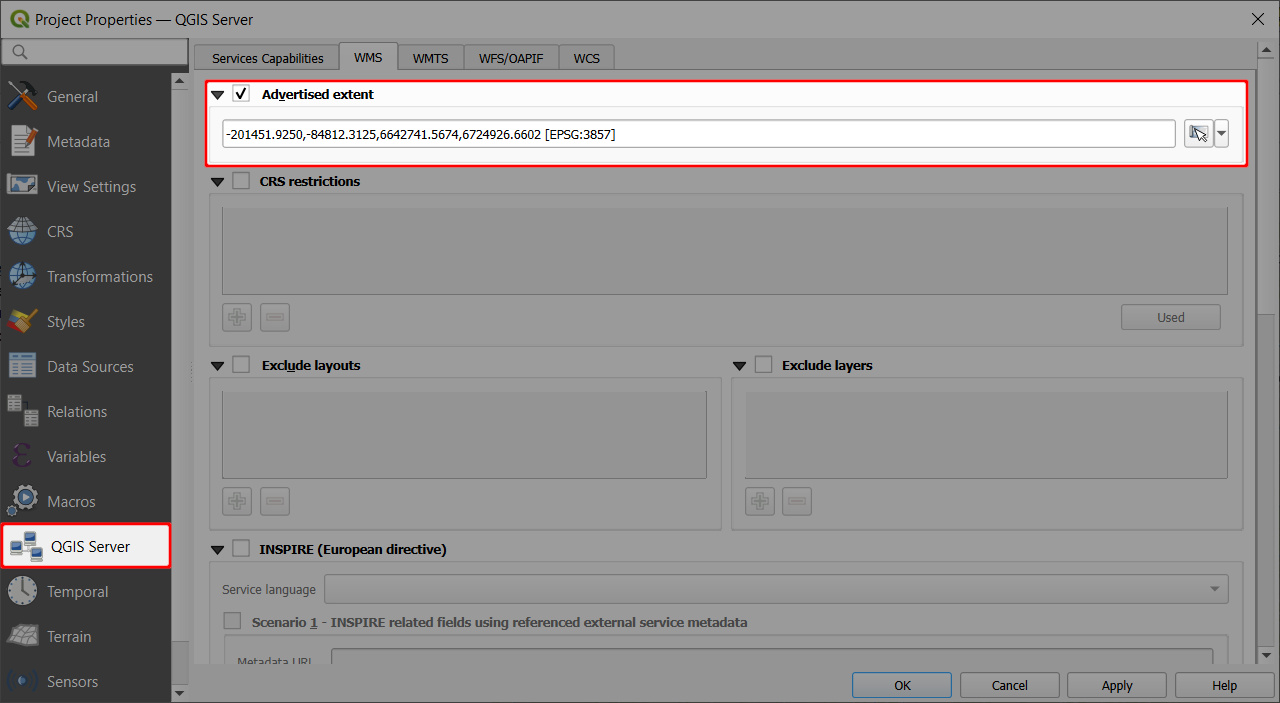Click the settings search box

(x=95, y=52)
